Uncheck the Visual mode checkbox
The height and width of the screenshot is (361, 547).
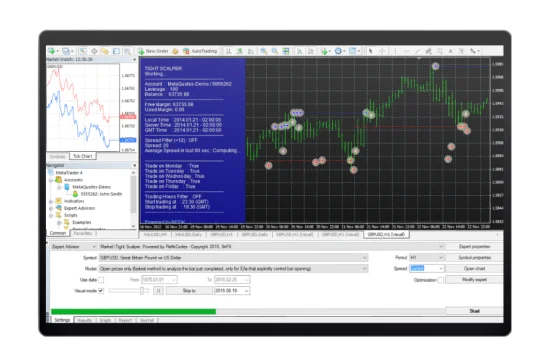101,291
